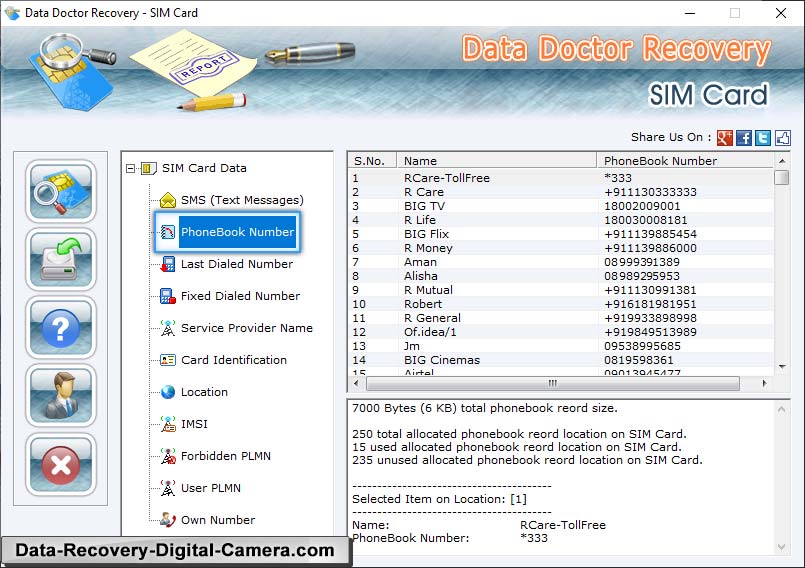Image resolution: width=805 pixels, height=568 pixels.
Task: Share on Twitter icon
Action: tap(763, 138)
